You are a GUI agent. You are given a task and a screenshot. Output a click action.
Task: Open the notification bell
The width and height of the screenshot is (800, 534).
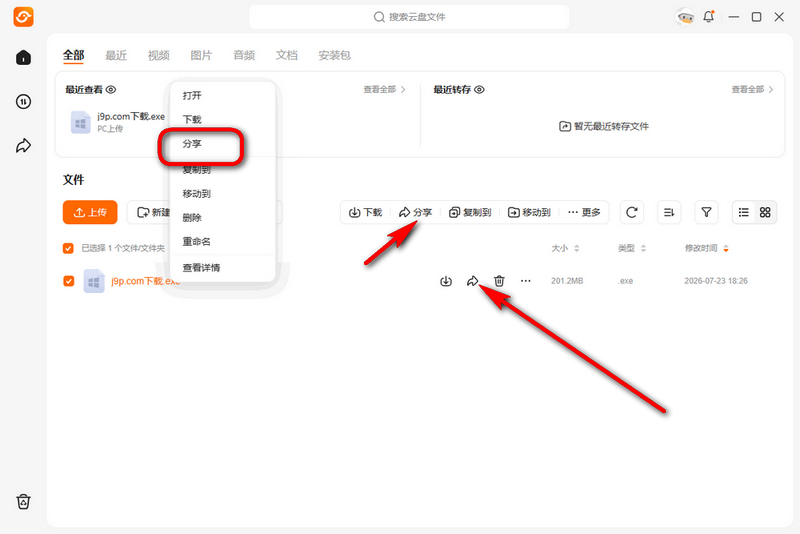tap(709, 17)
